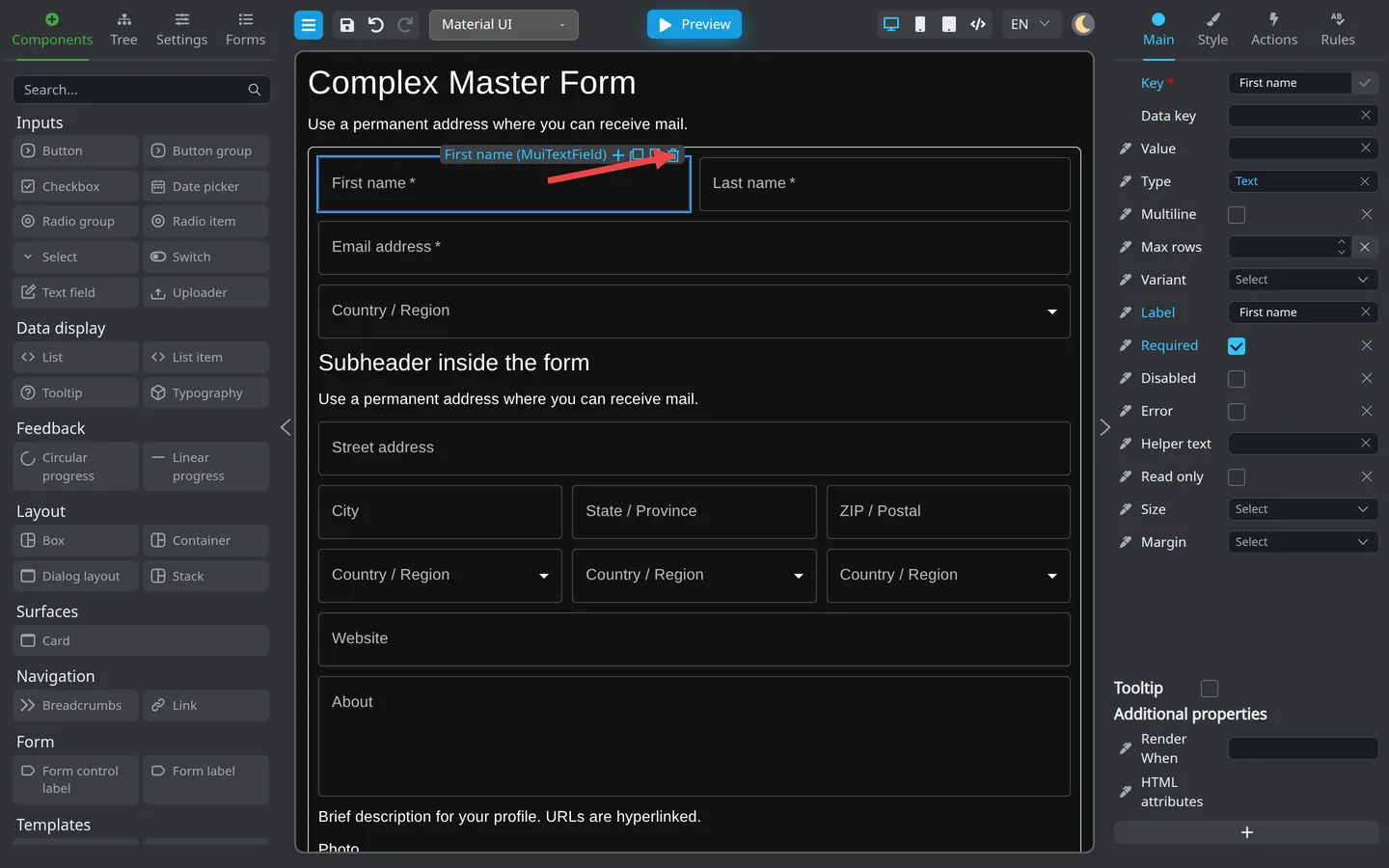Clone First name field with the copy icon

tap(637, 154)
